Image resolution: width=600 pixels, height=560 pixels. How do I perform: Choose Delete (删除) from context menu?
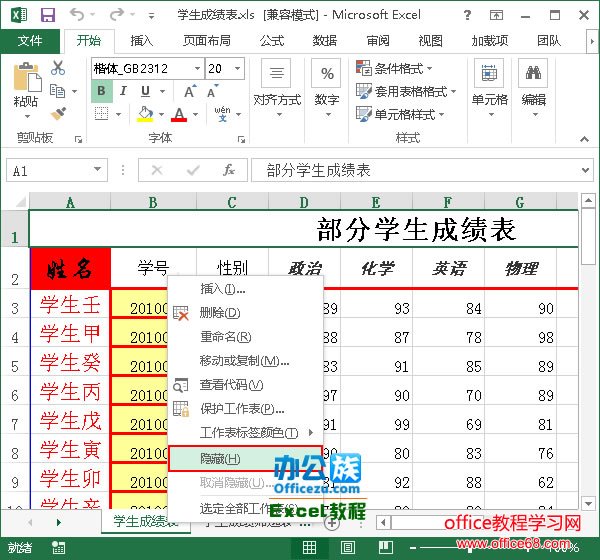point(246,313)
